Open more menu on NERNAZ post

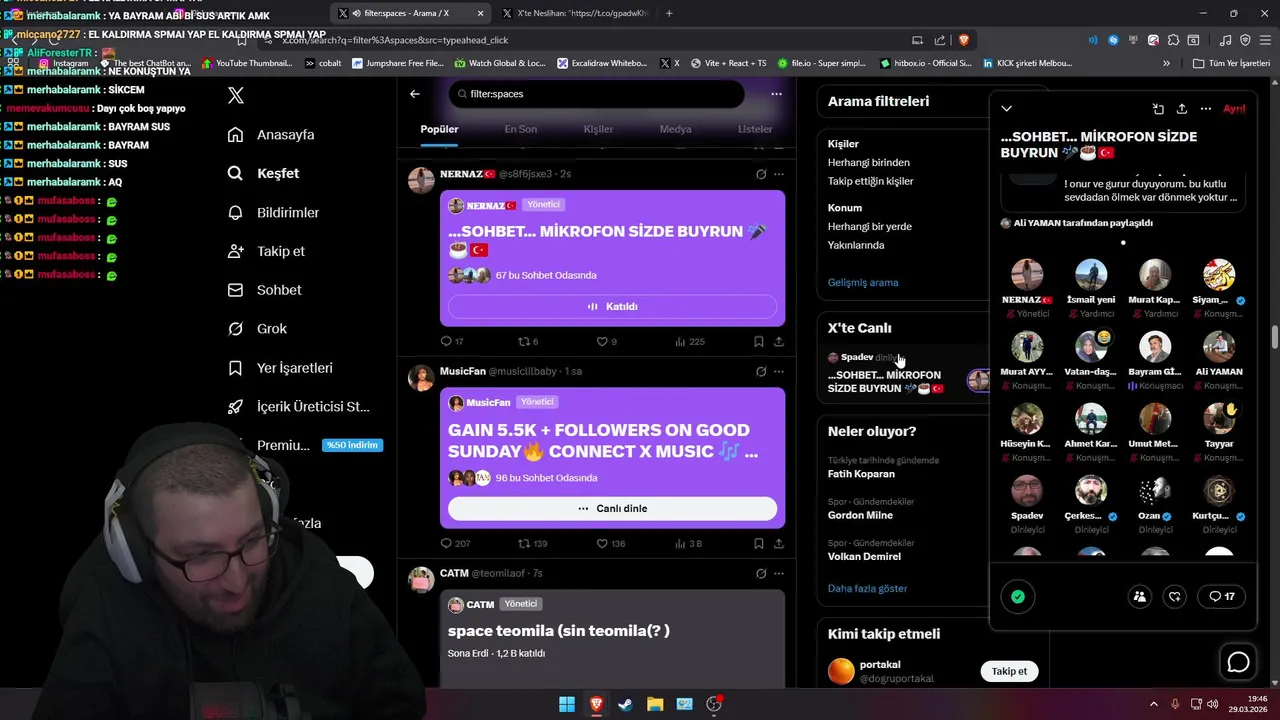point(779,174)
